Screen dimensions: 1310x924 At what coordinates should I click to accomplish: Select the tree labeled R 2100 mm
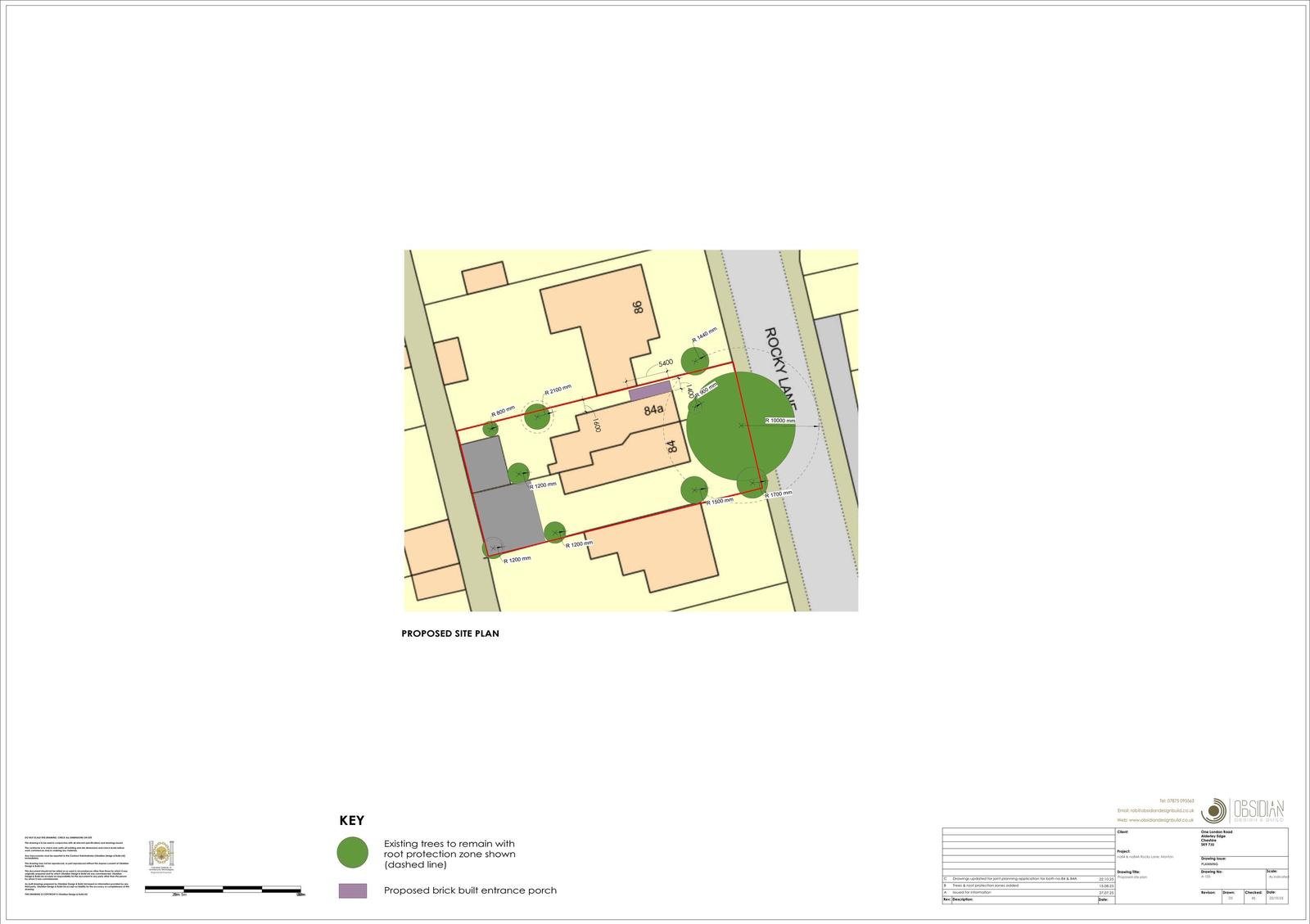[537, 417]
